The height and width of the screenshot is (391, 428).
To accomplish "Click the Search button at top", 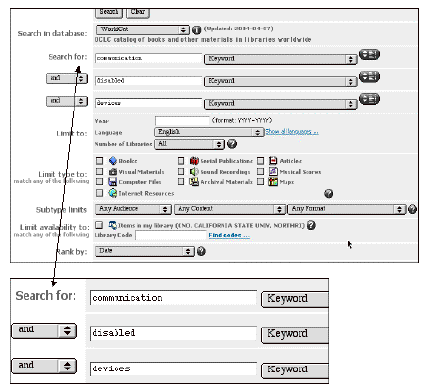I will pos(109,13).
